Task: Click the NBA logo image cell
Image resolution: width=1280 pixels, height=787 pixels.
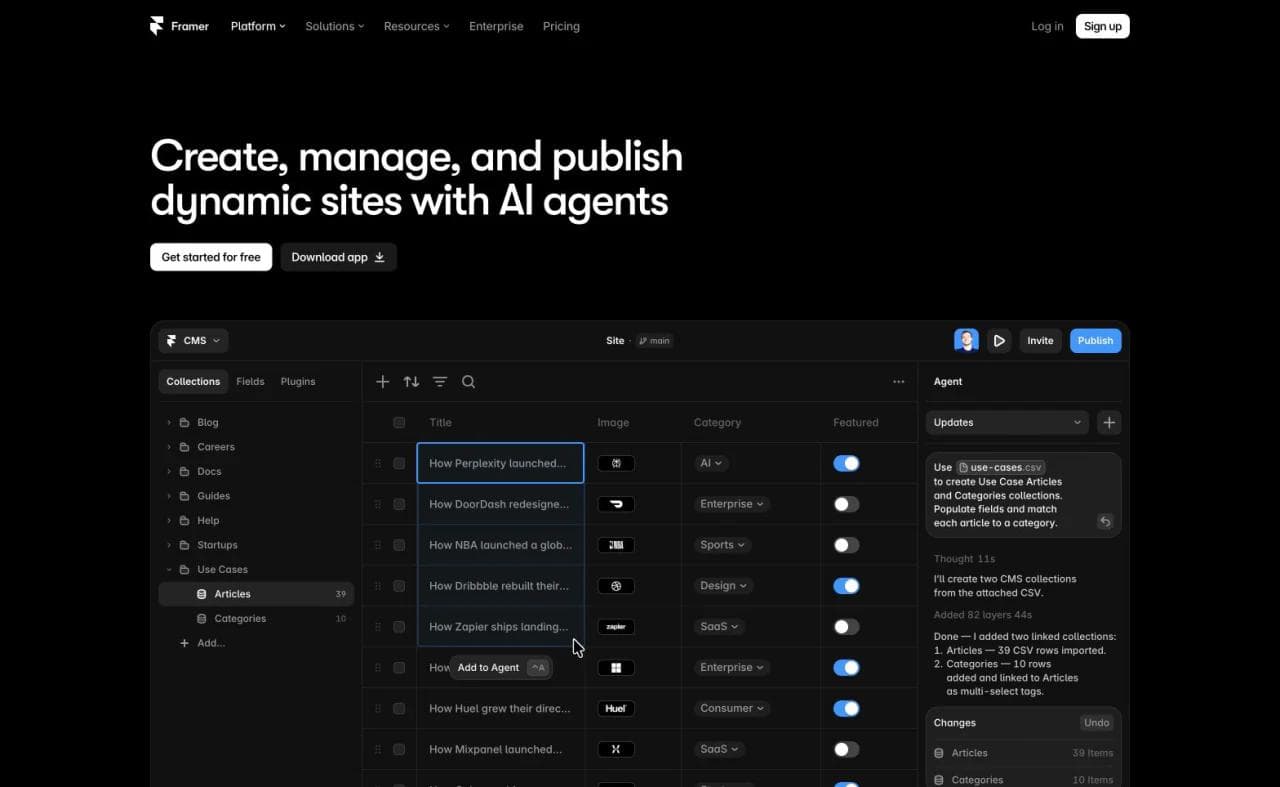Action: click(616, 545)
